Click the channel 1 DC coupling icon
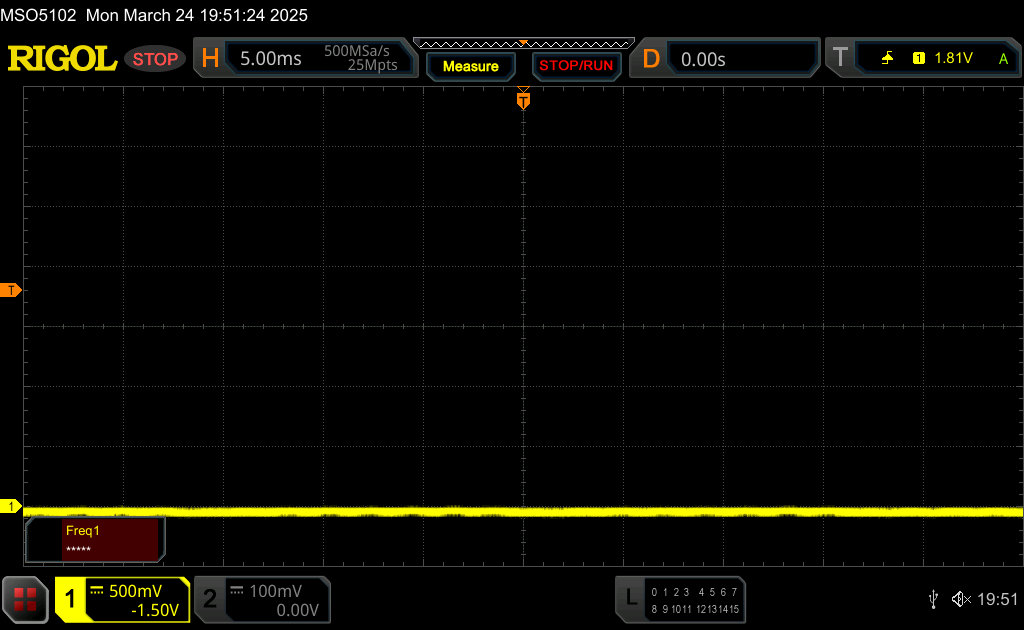The image size is (1024, 630). tap(97, 591)
